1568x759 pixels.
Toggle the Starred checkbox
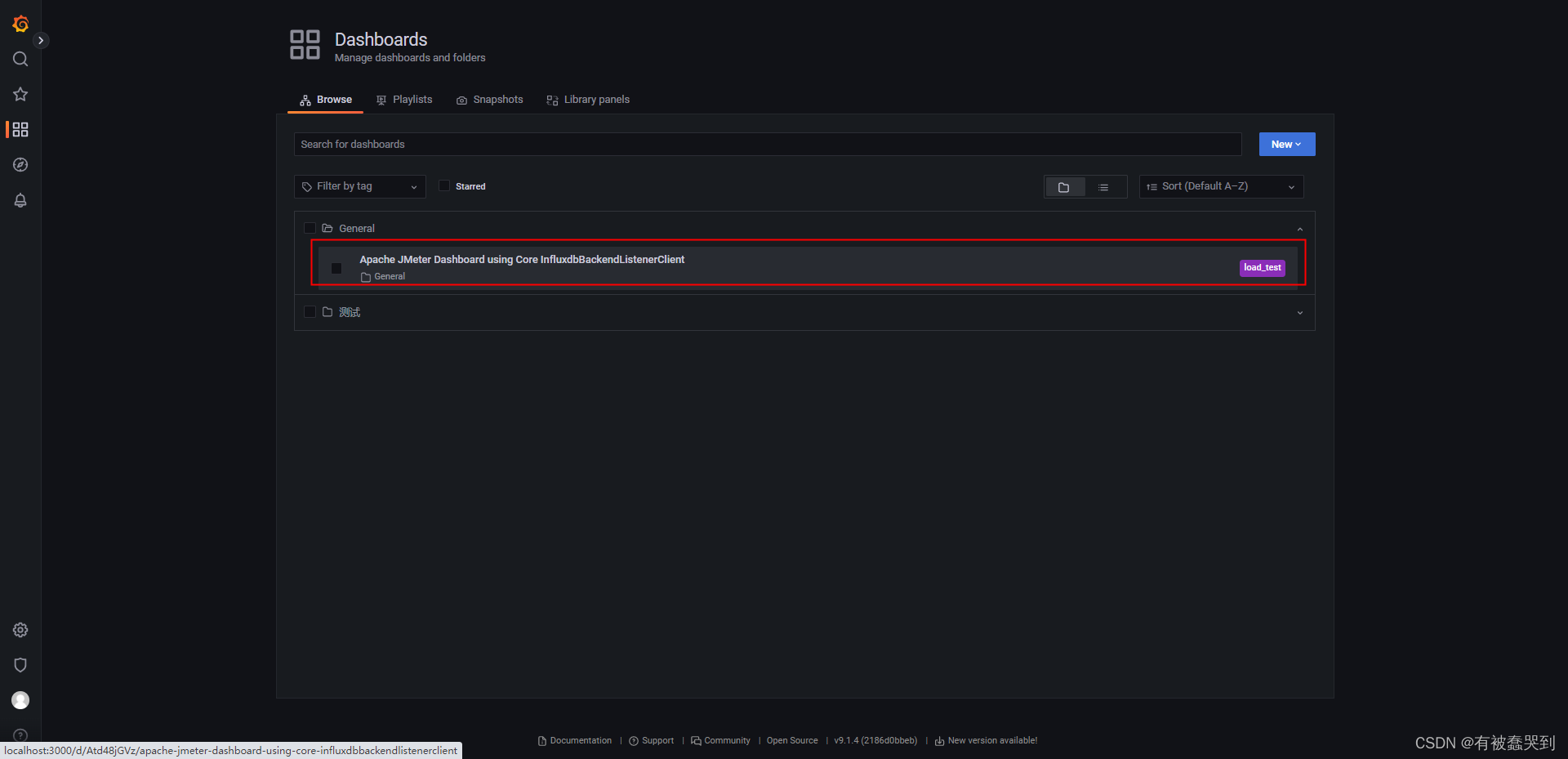[x=444, y=185]
